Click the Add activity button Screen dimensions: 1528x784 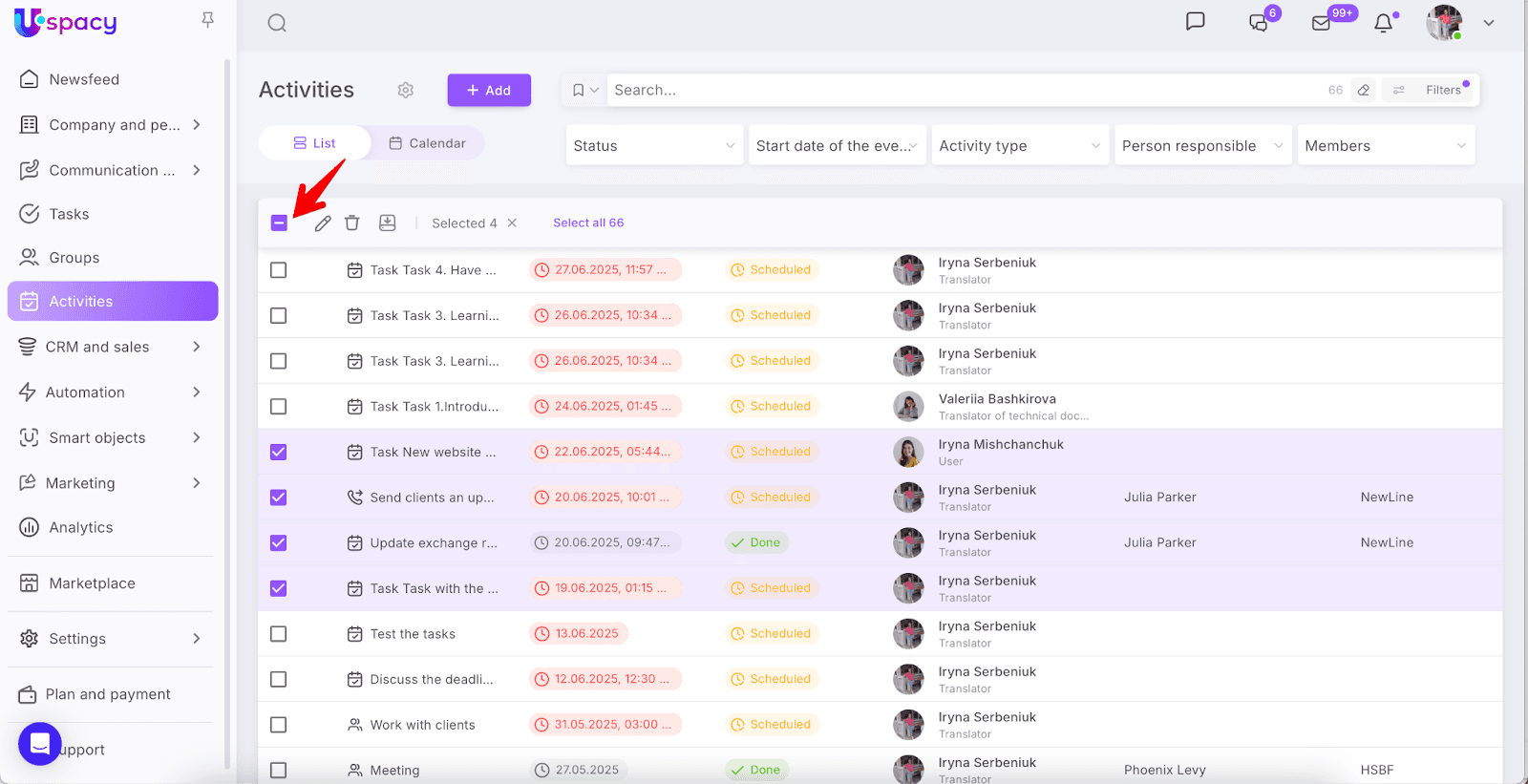489,91
